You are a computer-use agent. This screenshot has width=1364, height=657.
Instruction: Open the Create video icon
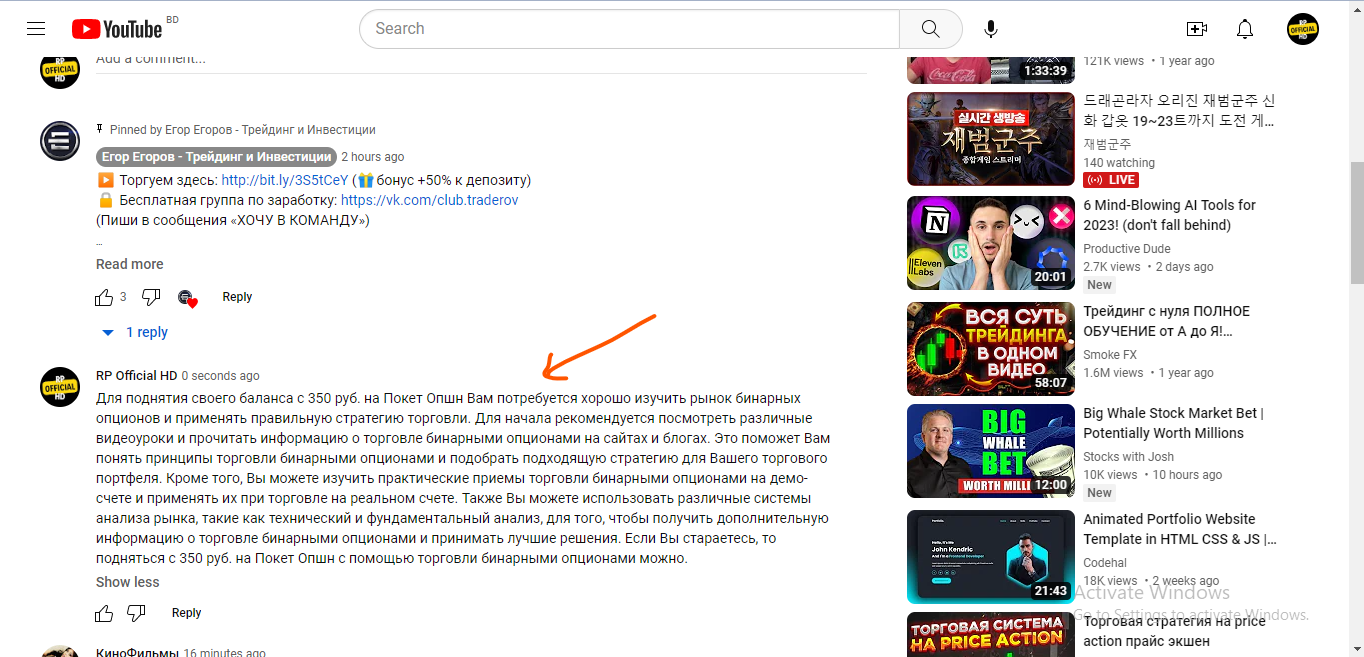pos(1196,29)
